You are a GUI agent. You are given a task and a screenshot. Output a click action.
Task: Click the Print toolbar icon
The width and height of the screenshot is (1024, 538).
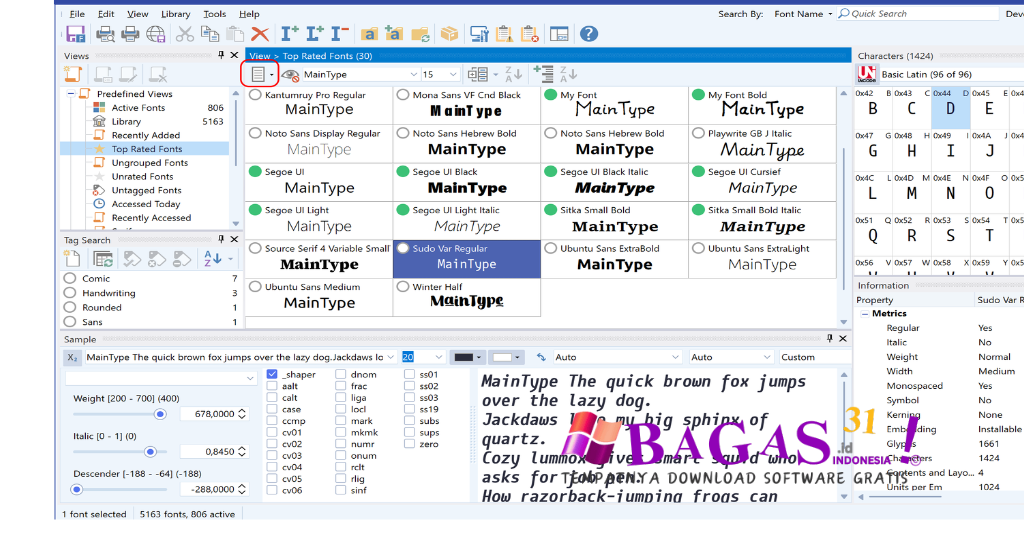click(130, 34)
